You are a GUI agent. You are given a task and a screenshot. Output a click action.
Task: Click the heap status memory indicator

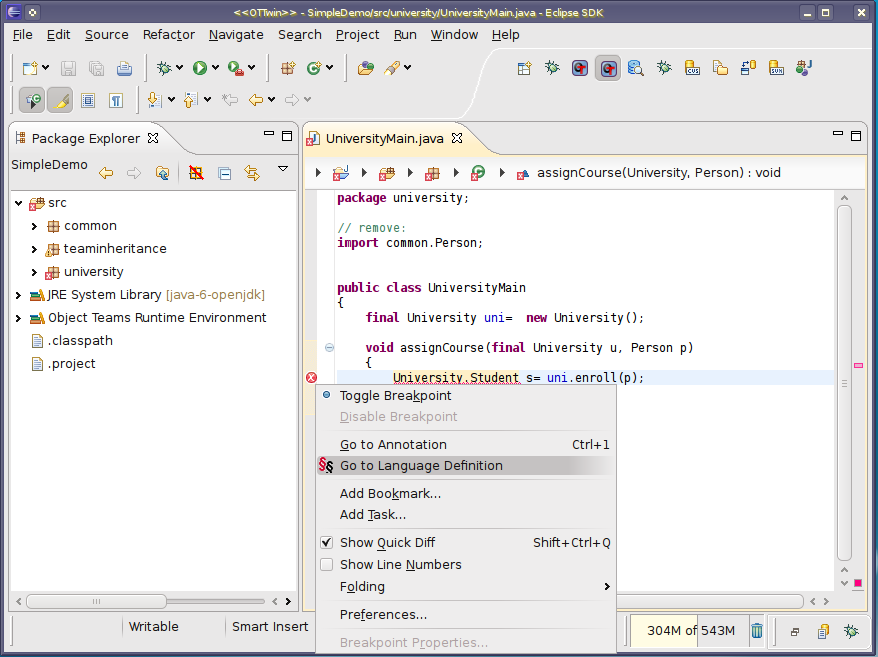(690, 631)
